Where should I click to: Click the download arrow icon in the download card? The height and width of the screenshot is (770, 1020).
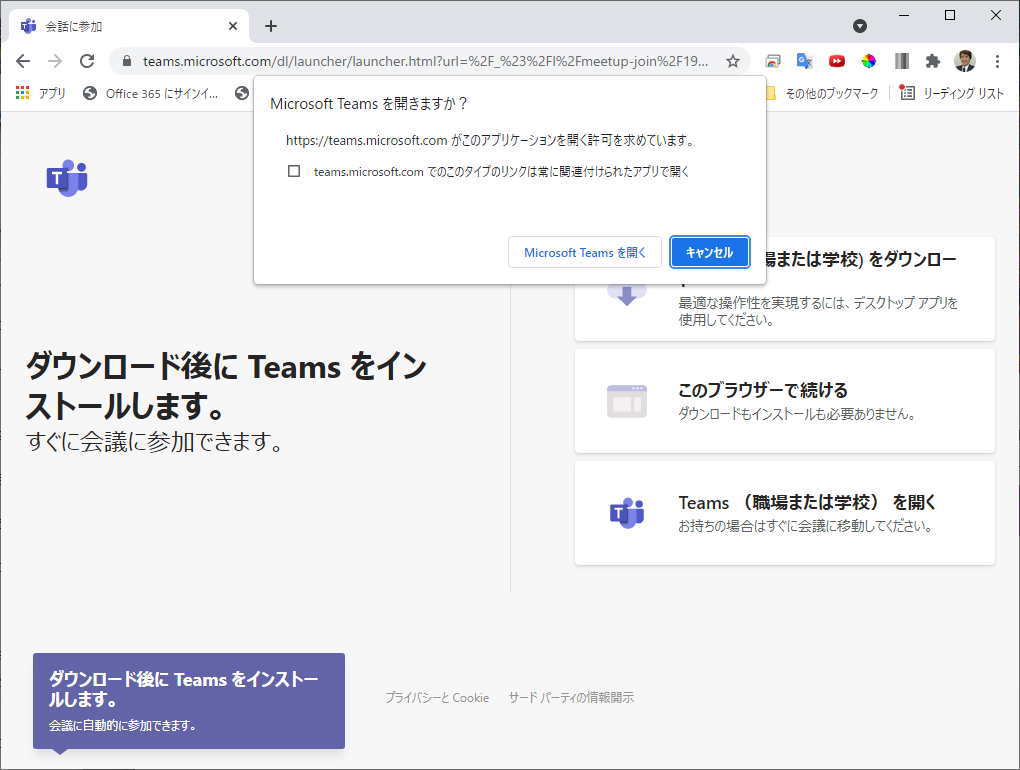[626, 295]
